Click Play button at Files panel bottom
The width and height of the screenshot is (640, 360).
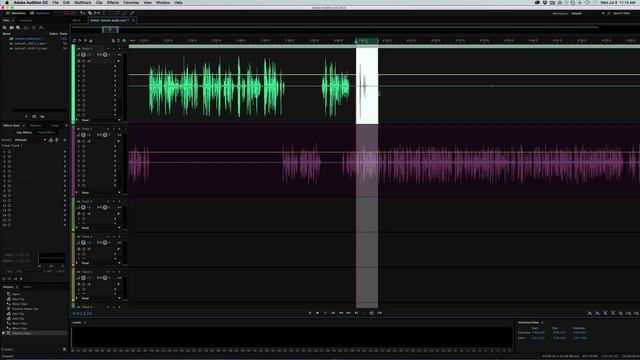click(x=27, y=116)
